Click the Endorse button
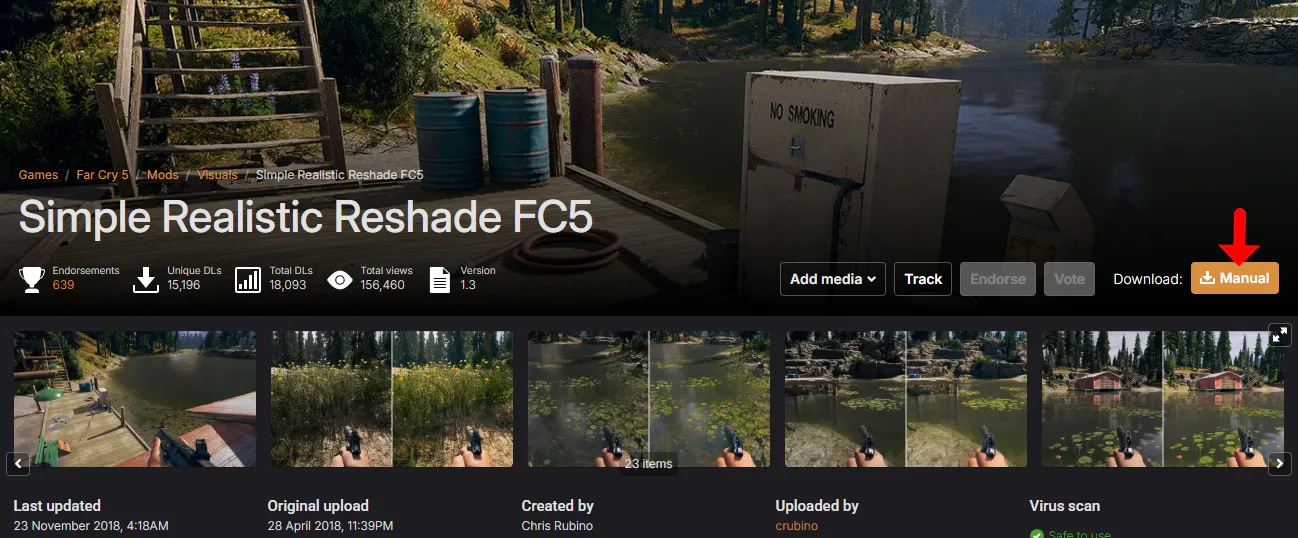 998,279
